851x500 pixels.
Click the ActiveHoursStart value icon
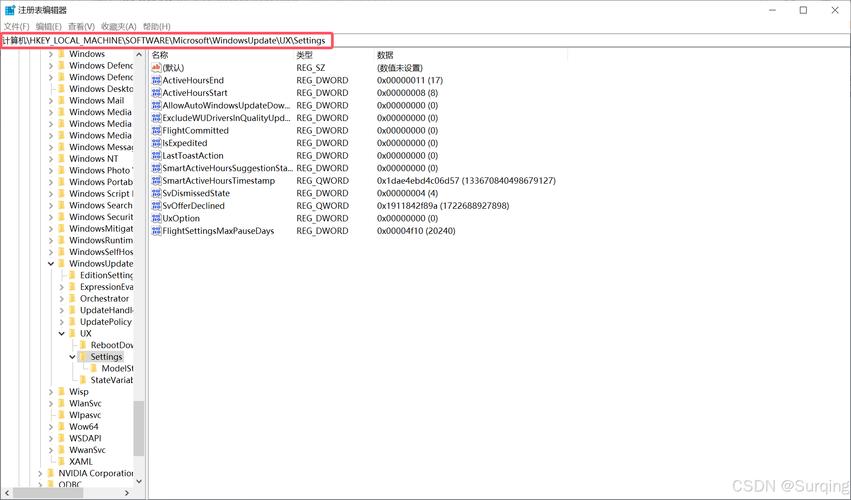point(156,93)
